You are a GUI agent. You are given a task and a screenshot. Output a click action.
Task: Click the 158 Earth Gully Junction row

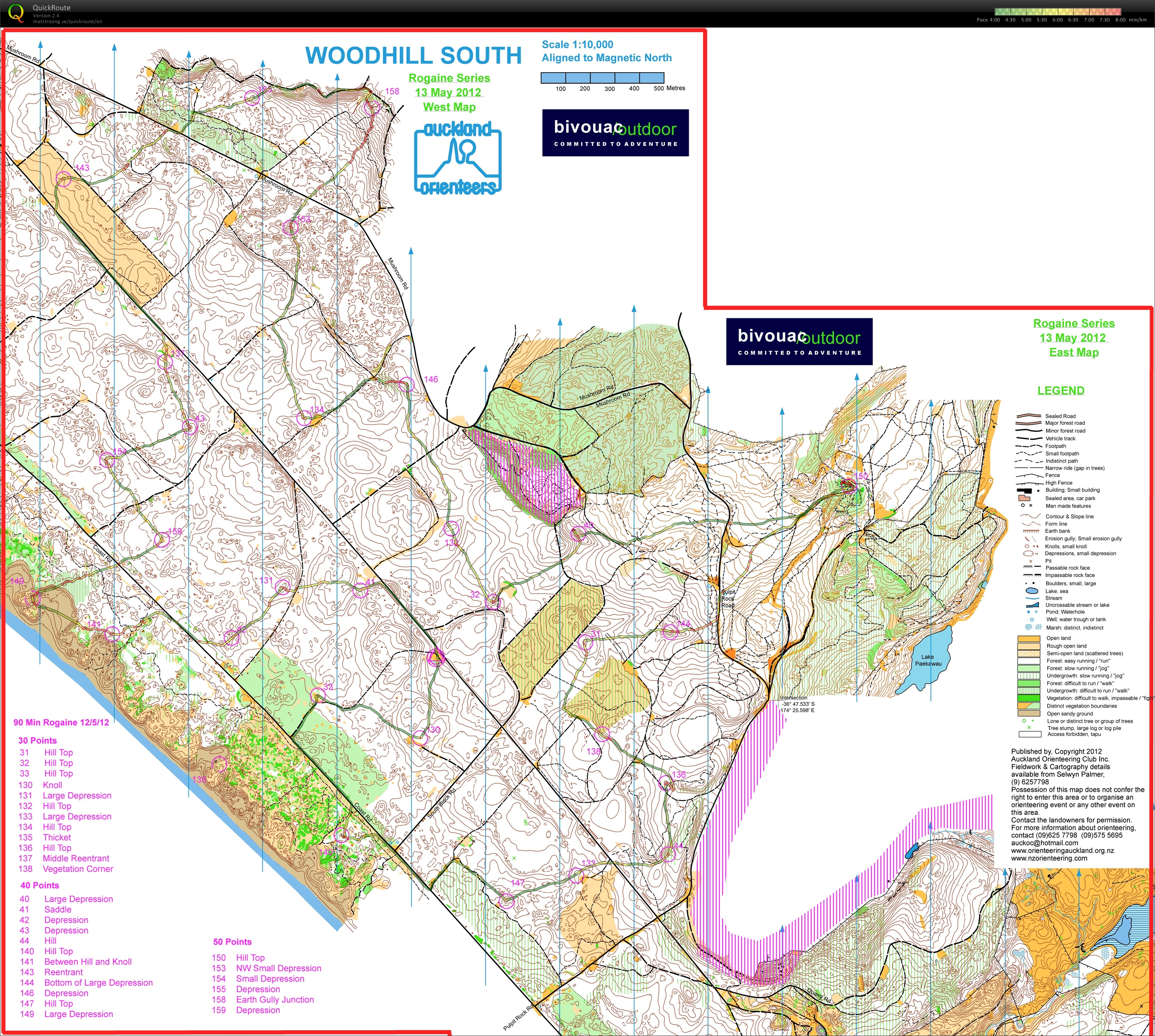pyautogui.click(x=263, y=1000)
